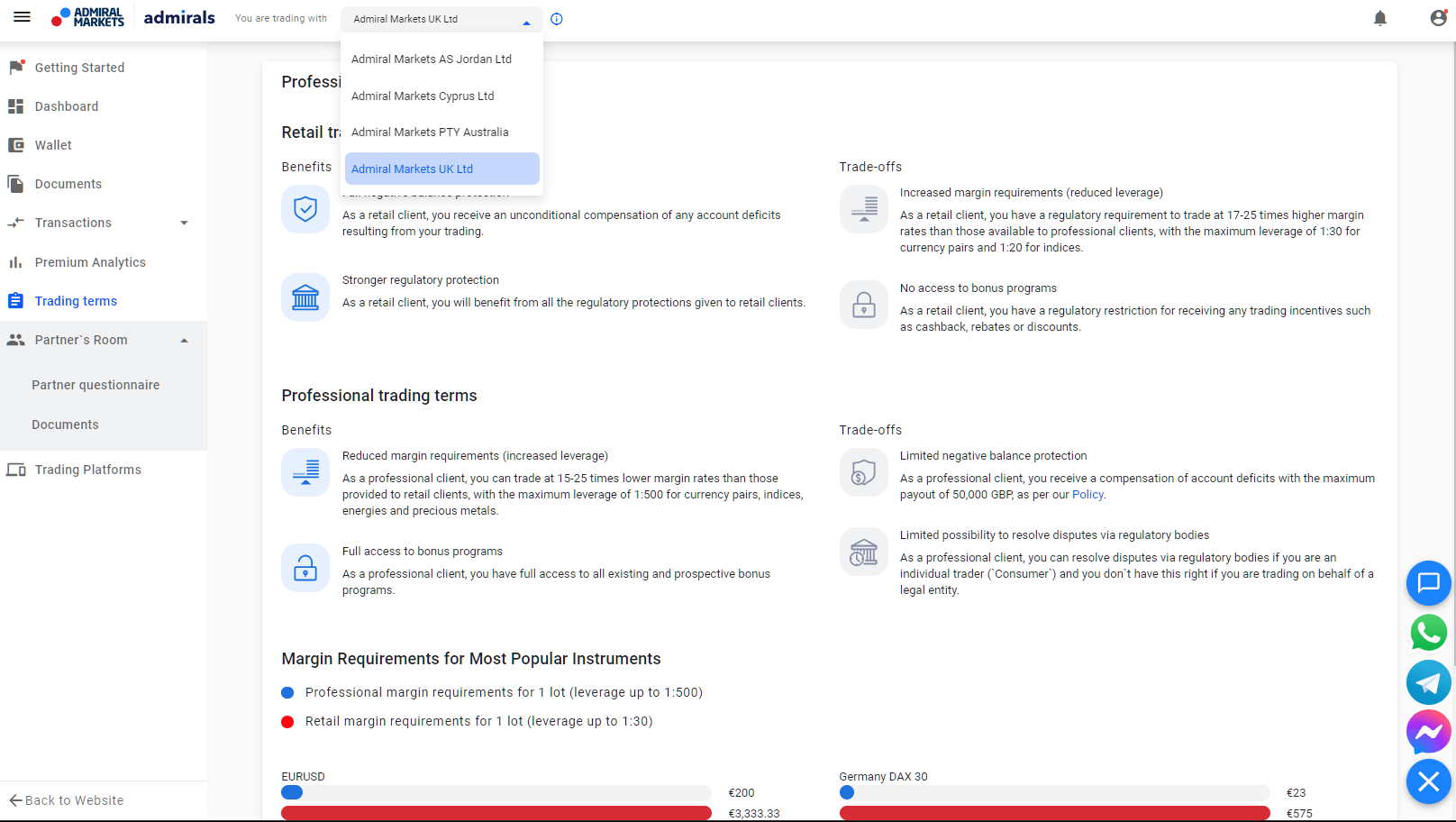Open the live chat bubble button
Screen dimensions: 1456x822
click(x=1429, y=583)
